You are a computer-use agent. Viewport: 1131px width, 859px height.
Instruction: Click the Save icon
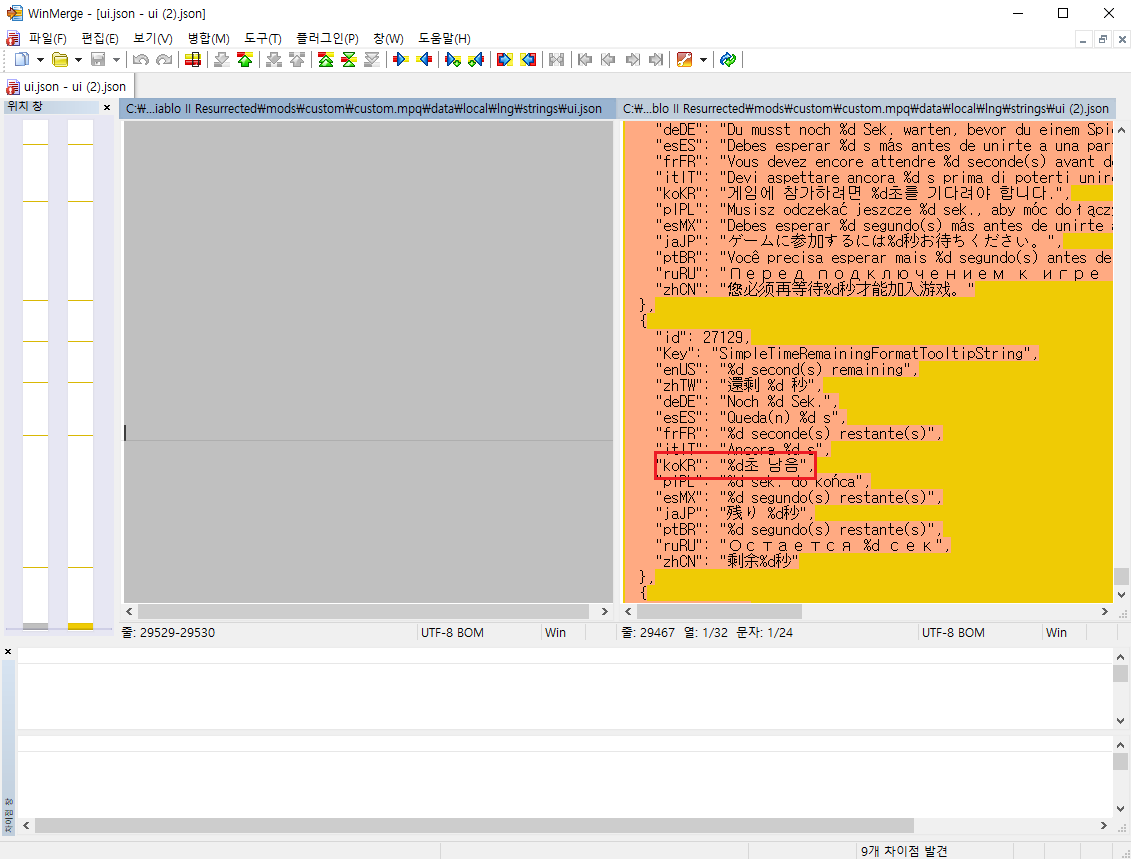coord(99,60)
